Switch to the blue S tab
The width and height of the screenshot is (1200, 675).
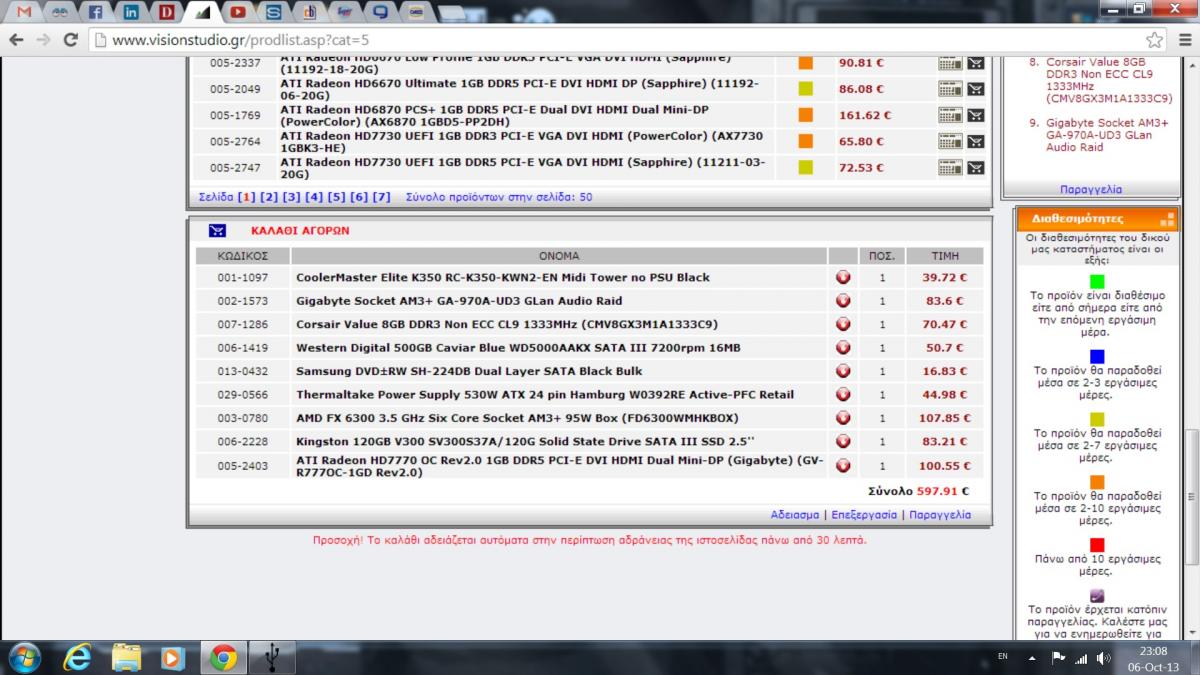click(274, 12)
